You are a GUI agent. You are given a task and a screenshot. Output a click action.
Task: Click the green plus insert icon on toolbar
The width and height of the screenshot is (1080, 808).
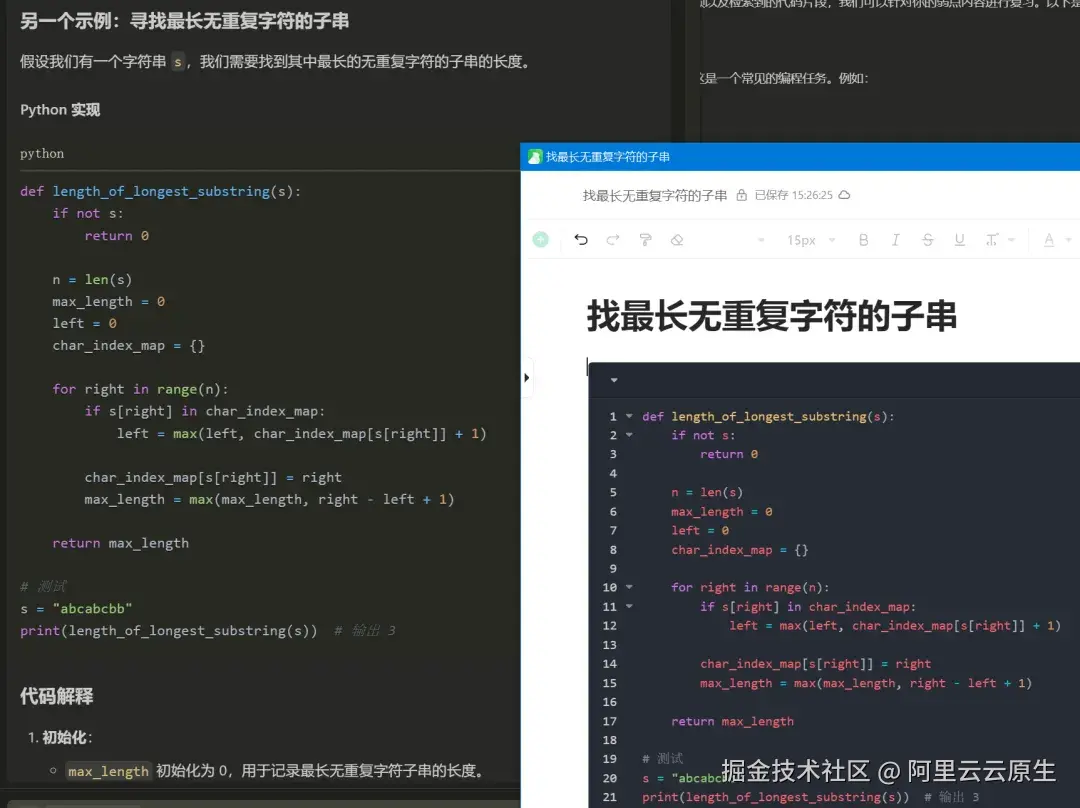click(541, 240)
